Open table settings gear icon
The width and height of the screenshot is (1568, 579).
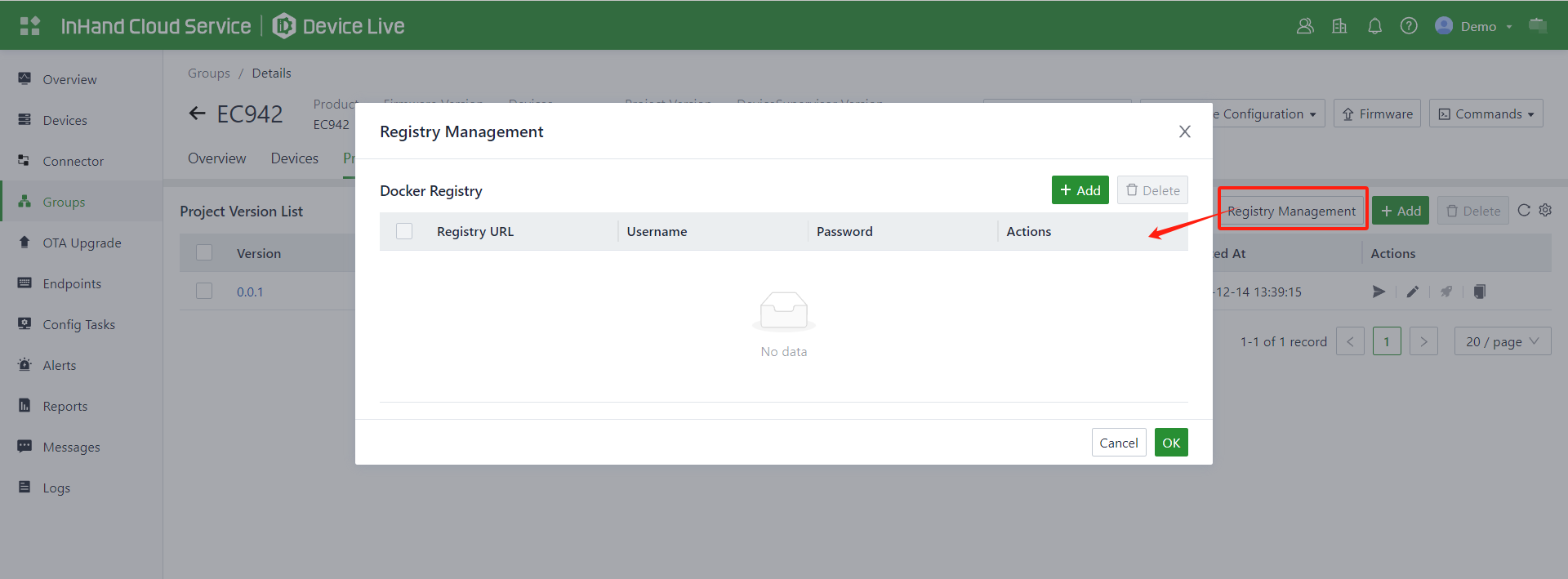[1545, 211]
